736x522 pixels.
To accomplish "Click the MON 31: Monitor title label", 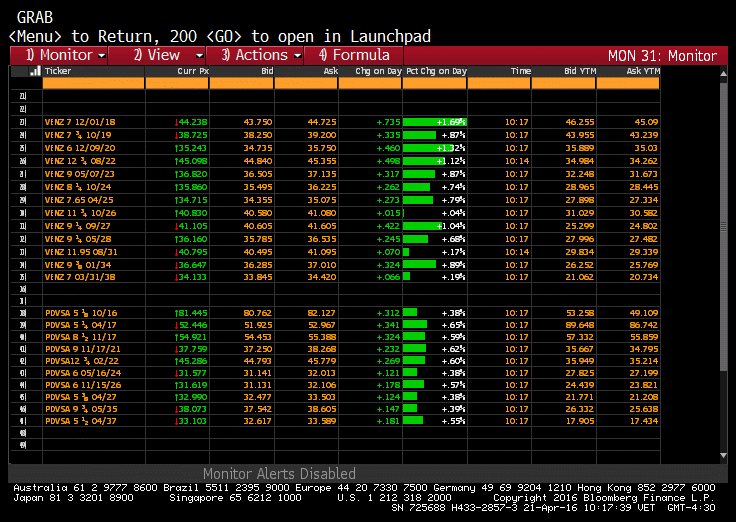I will (x=662, y=56).
